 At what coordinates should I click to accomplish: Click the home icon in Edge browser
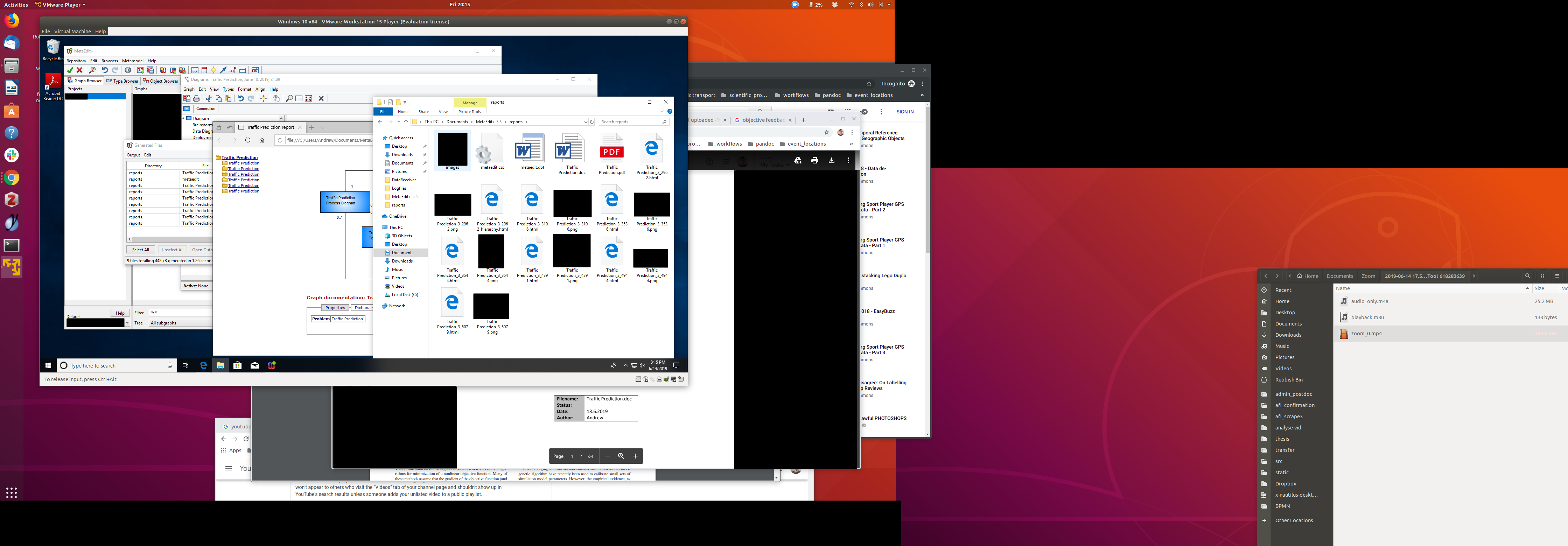[262, 140]
